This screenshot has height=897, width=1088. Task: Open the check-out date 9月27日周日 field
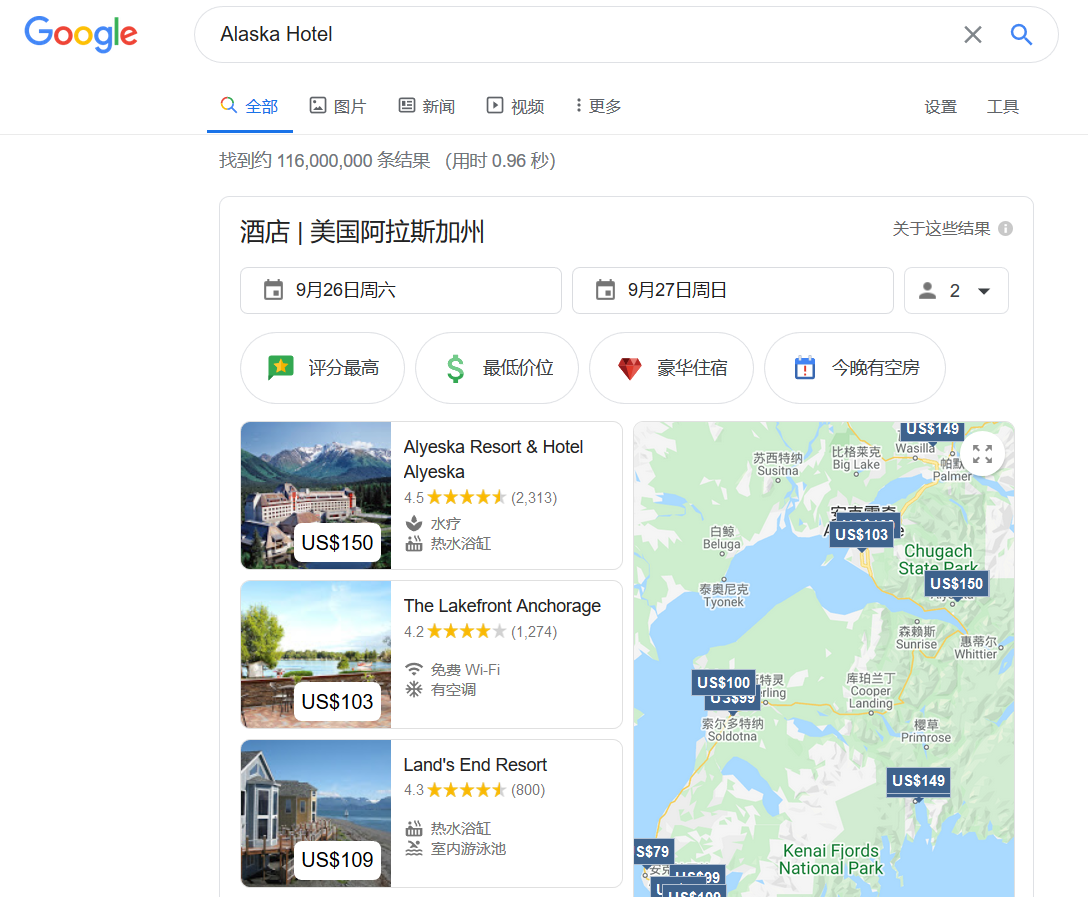[x=732, y=290]
